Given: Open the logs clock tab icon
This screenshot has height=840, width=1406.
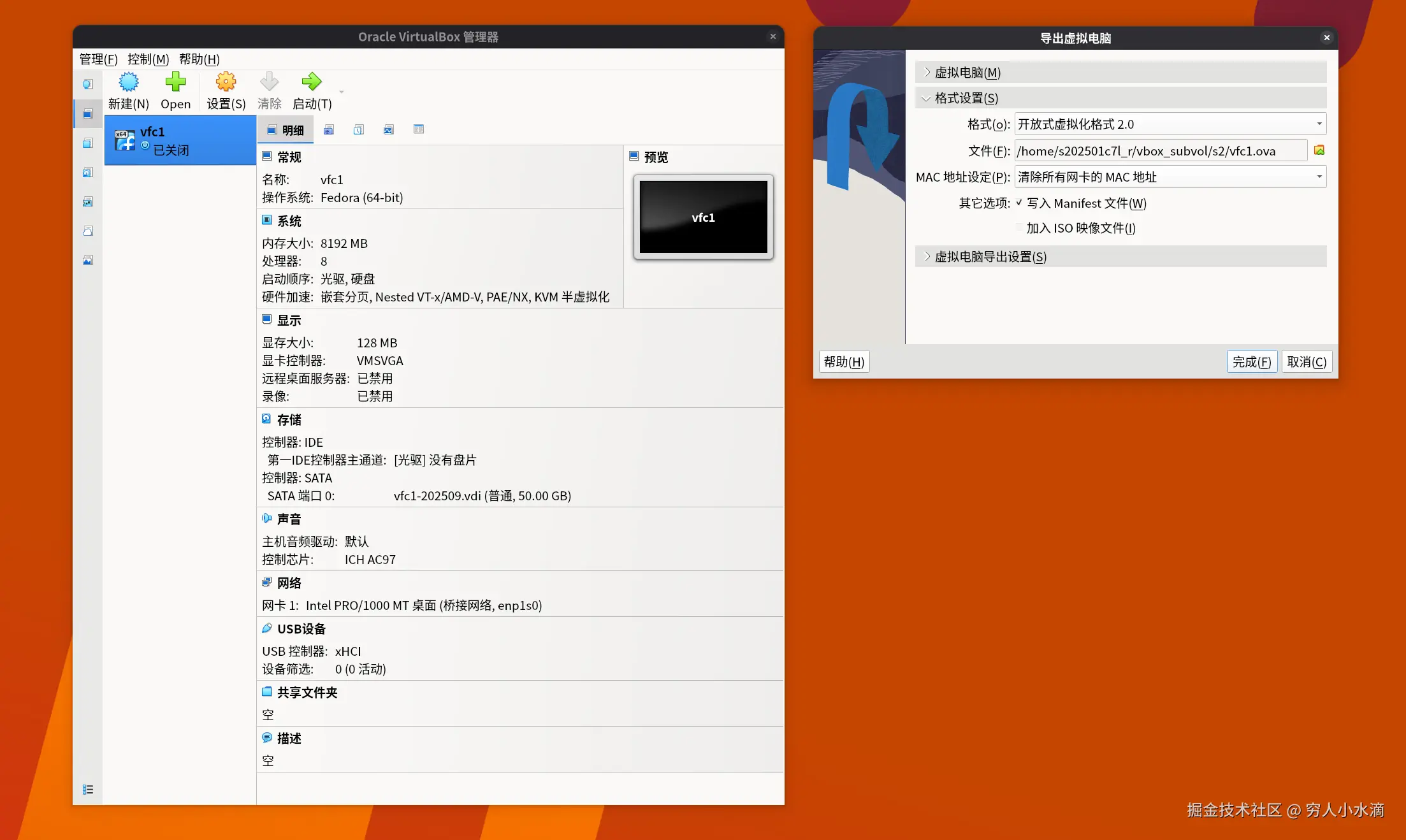Looking at the screenshot, I should click(x=359, y=130).
